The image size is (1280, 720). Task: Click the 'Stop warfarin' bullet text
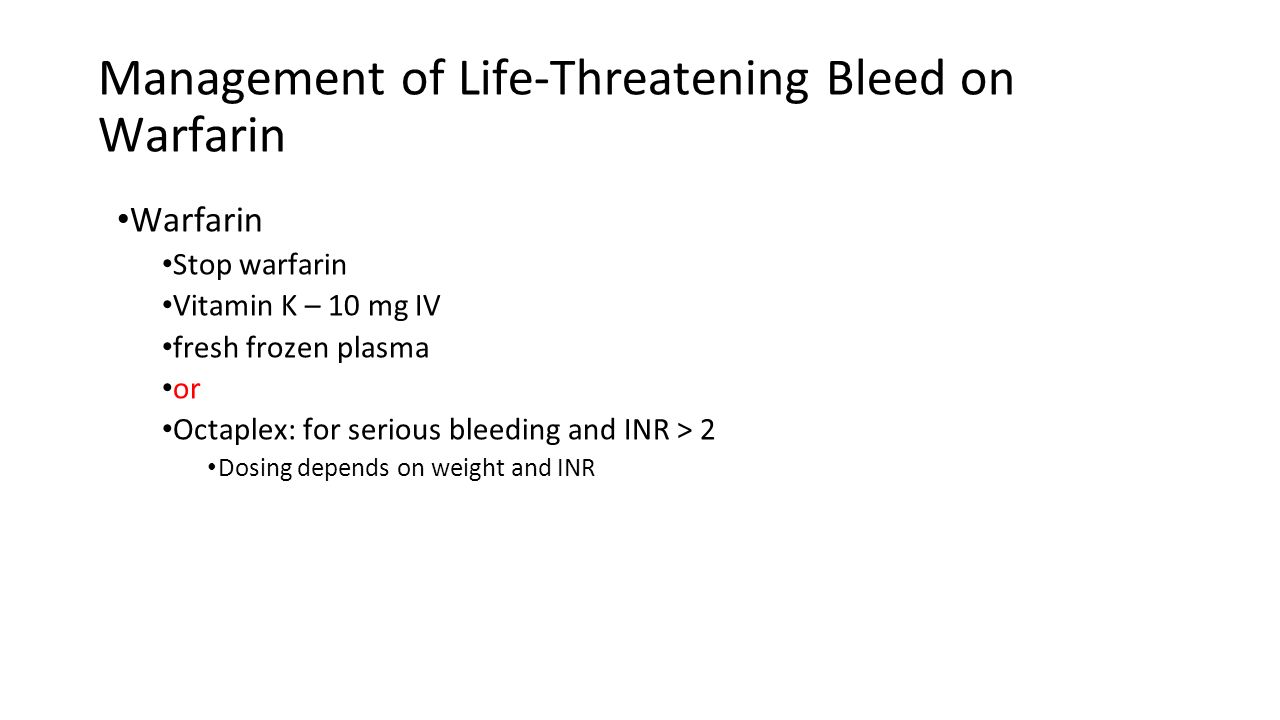point(260,265)
